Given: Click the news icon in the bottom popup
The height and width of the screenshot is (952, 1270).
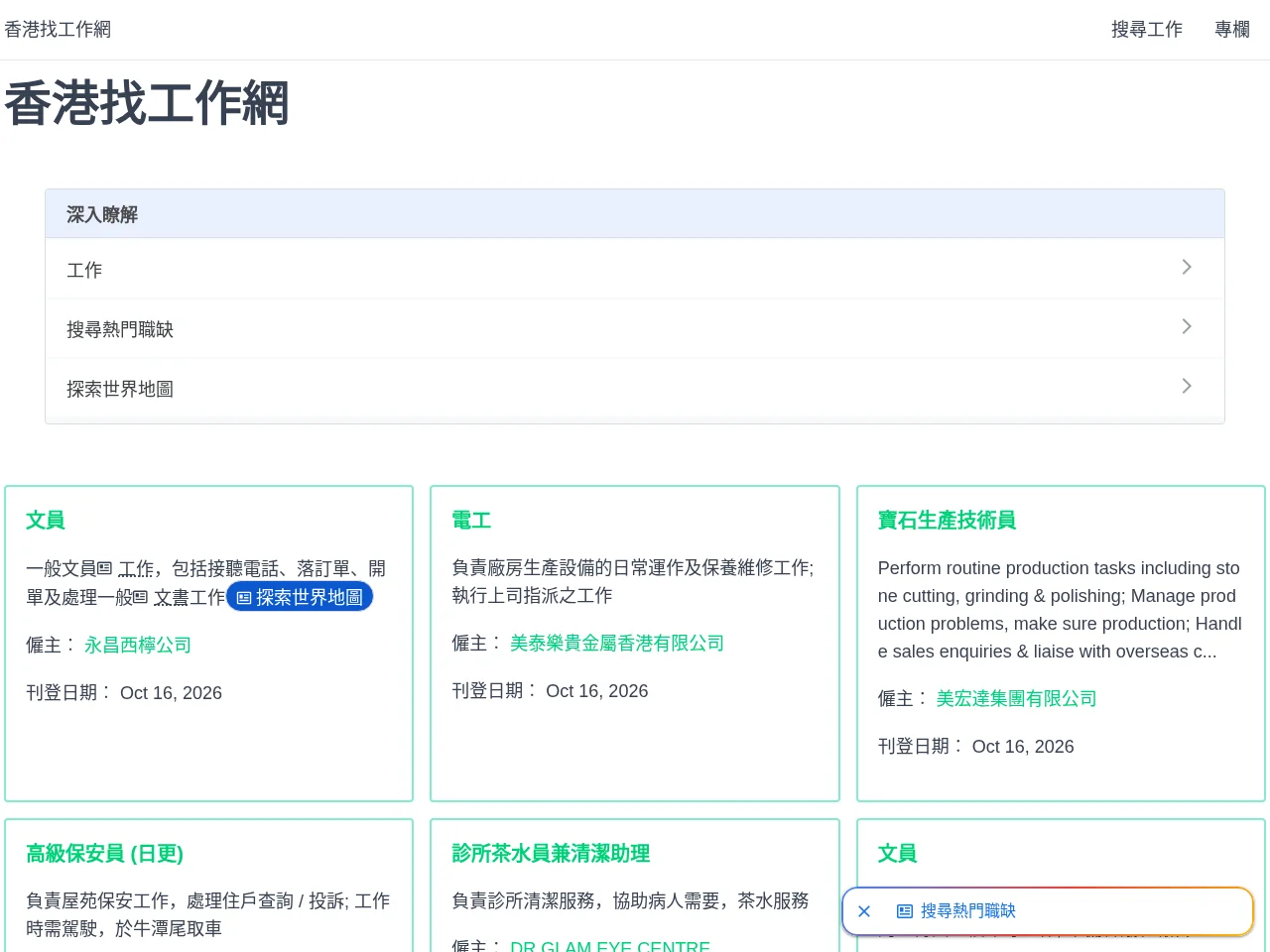Looking at the screenshot, I should [x=905, y=911].
